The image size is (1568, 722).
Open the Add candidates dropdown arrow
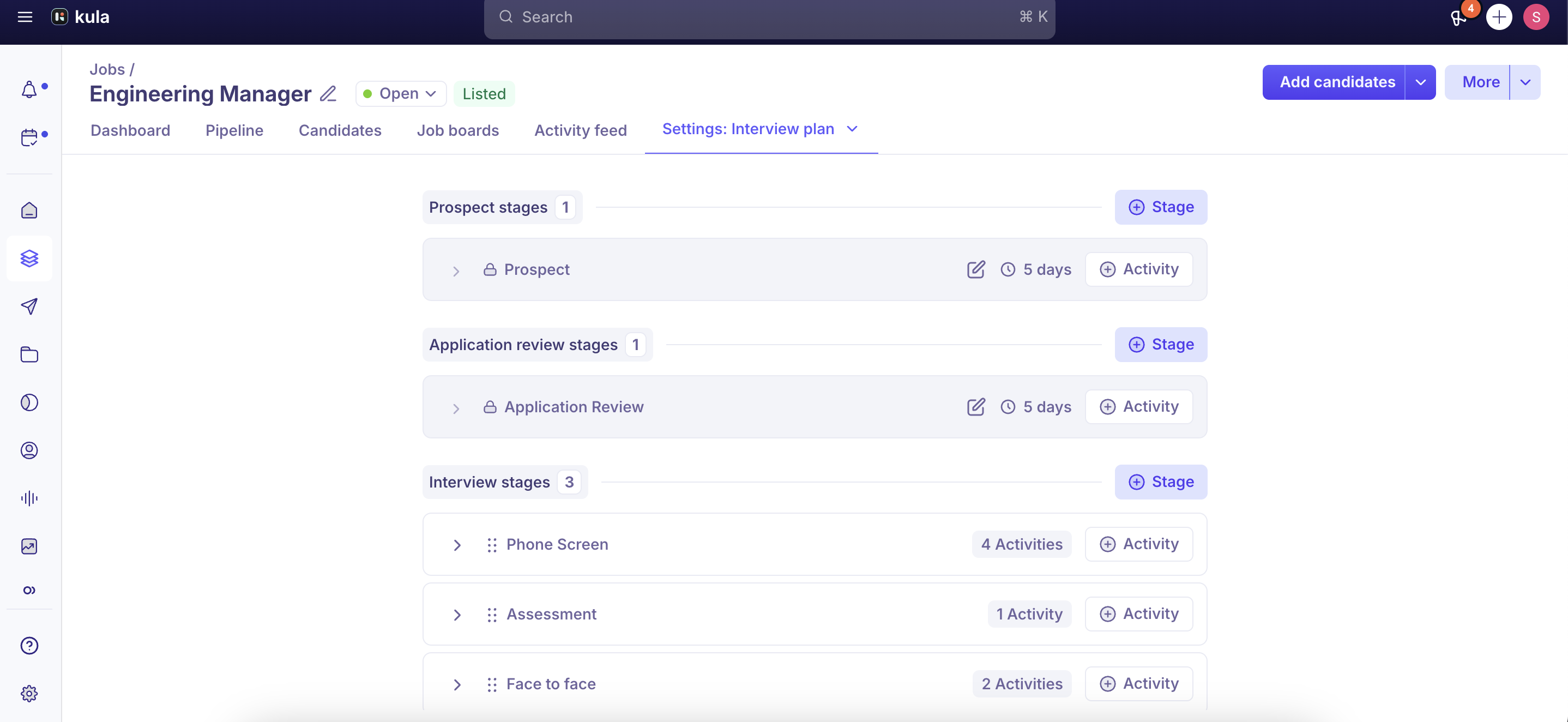[1420, 82]
